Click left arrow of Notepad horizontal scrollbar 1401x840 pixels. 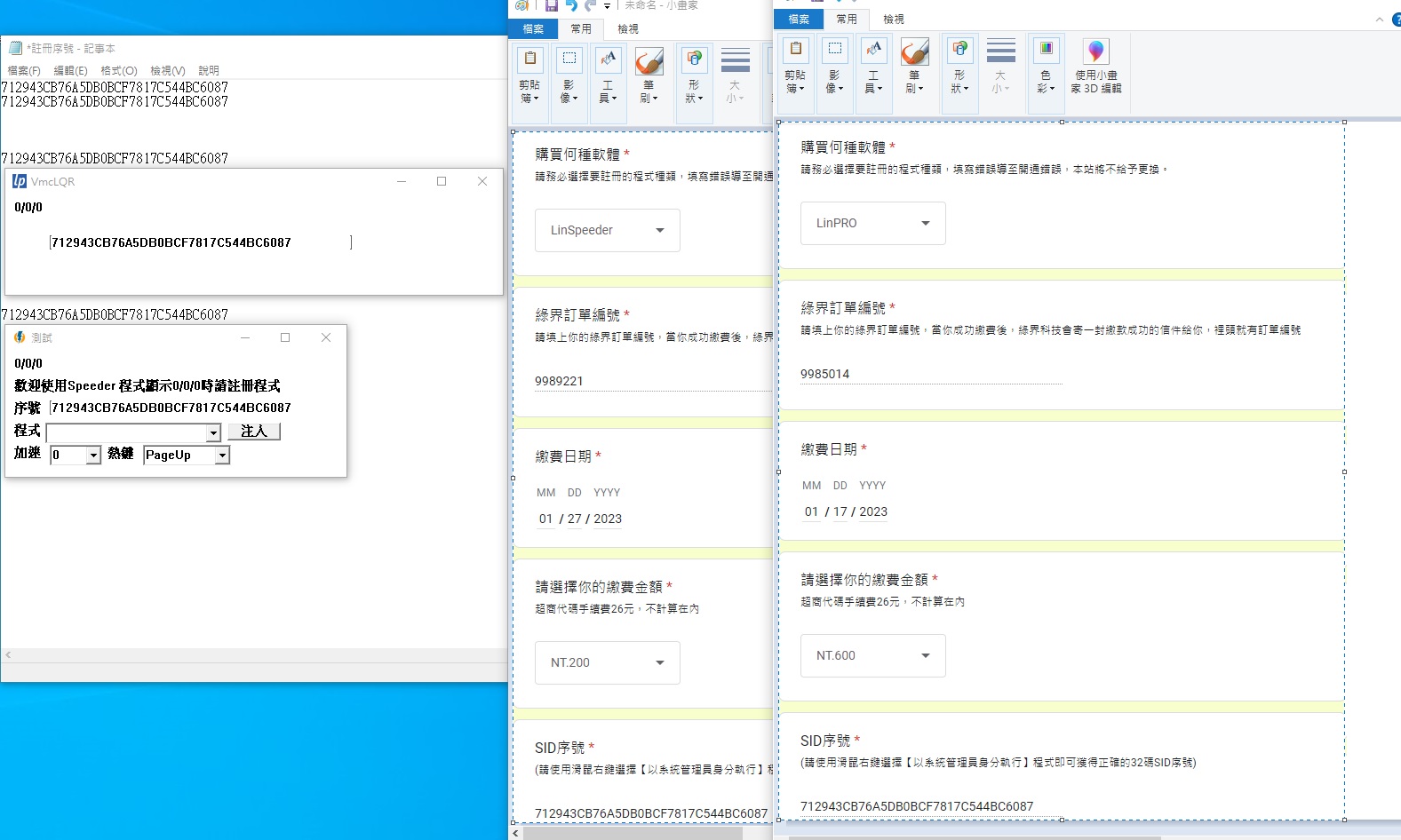pos(8,655)
